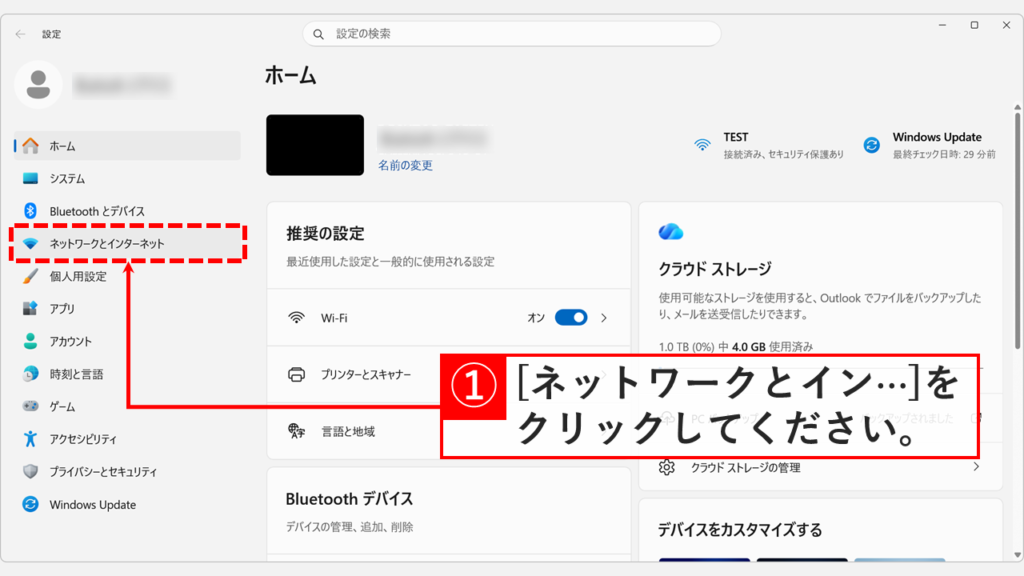Open システム settings category
This screenshot has height=576, width=1024.
[127, 178]
